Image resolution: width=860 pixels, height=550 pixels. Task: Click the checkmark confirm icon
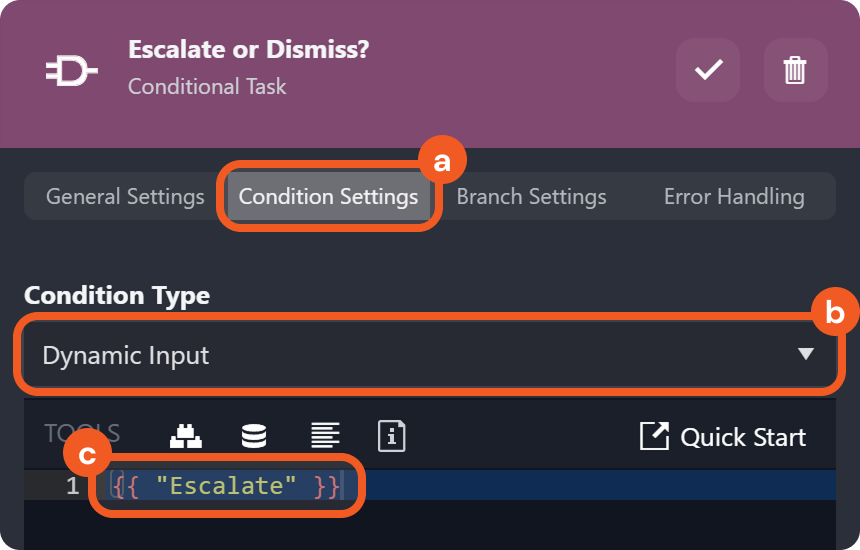(708, 70)
